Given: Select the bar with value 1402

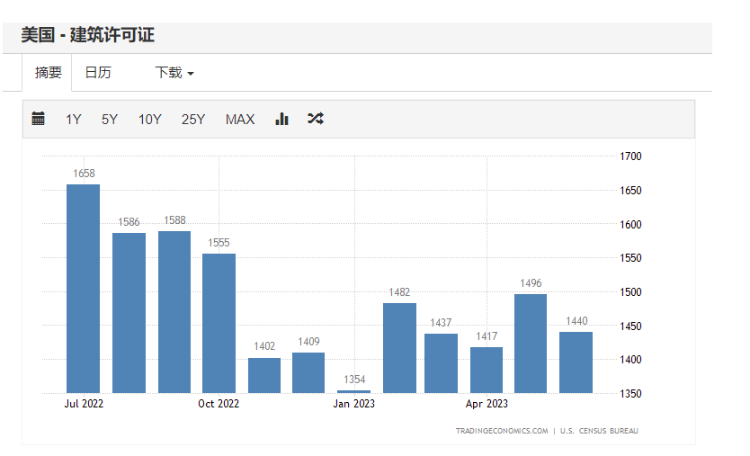Looking at the screenshot, I should [x=265, y=375].
